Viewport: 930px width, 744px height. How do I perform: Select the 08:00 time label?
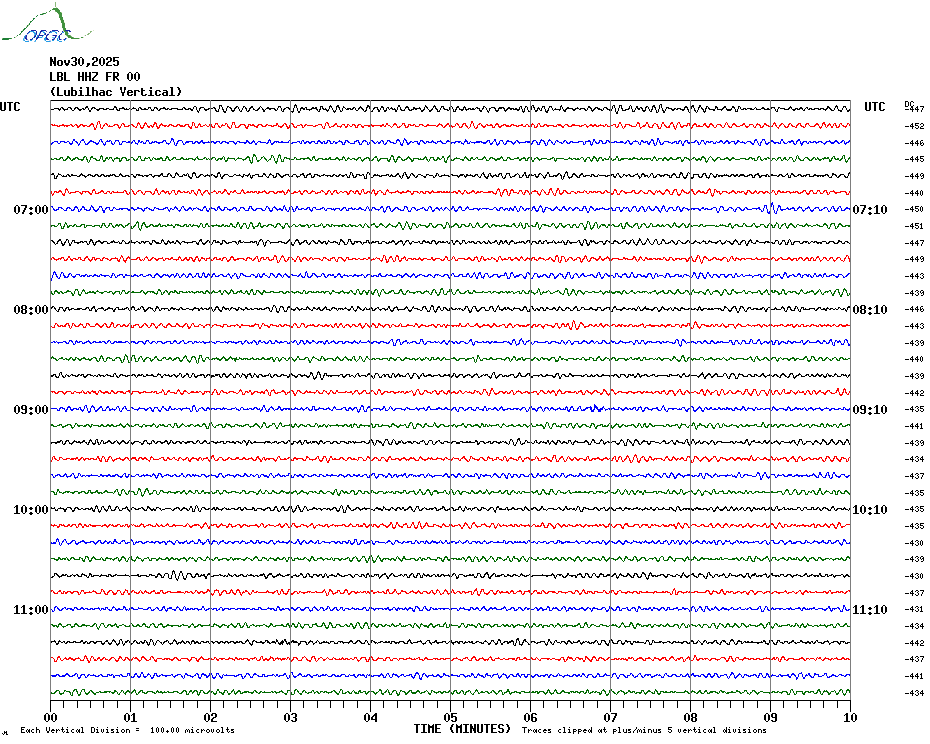(31, 310)
